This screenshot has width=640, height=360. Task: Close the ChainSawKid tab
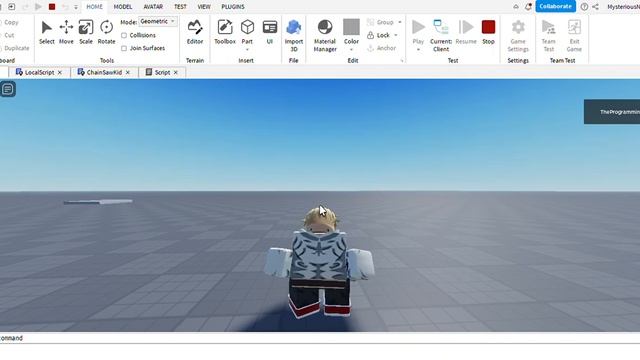click(128, 72)
